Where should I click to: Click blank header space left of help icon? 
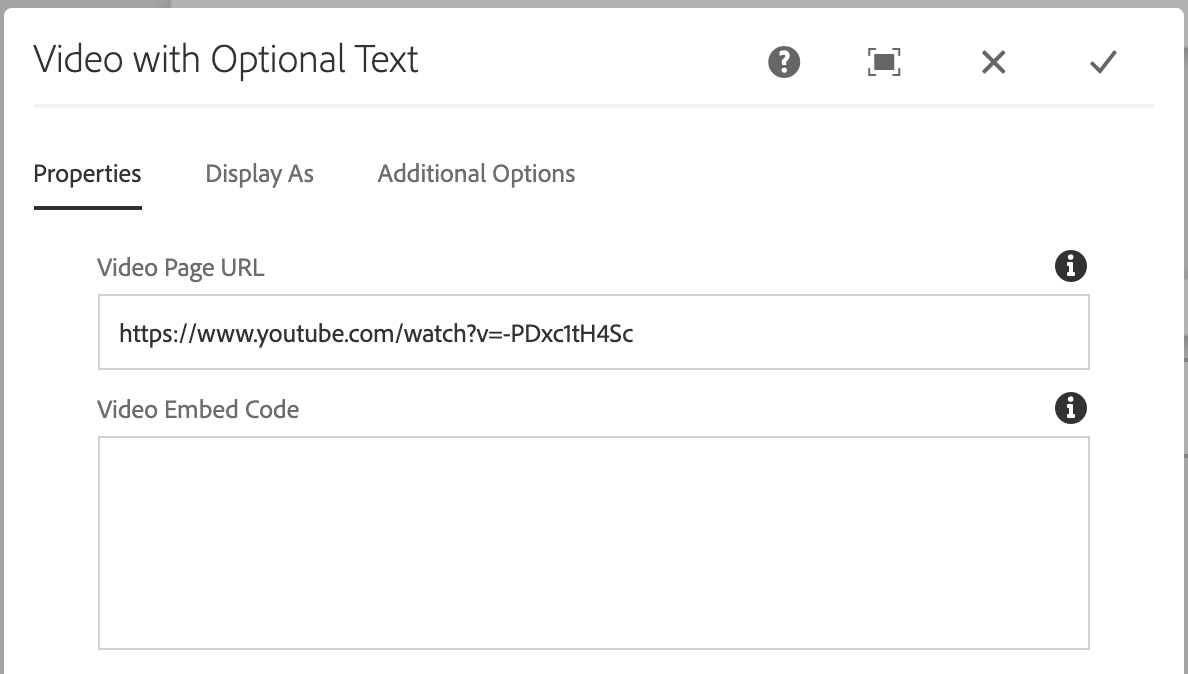pos(600,62)
